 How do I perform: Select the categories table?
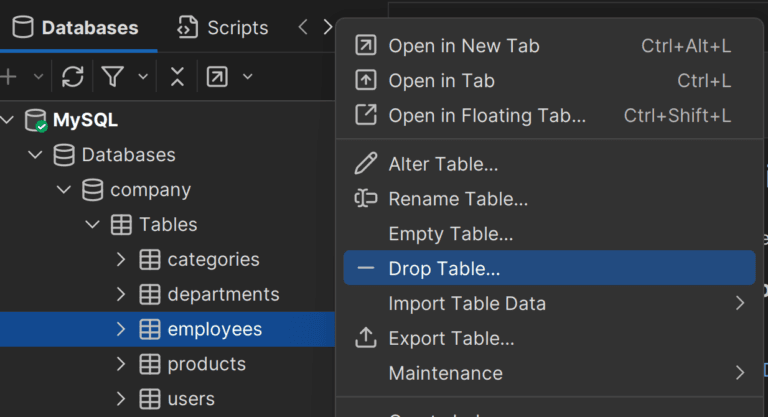pyautogui.click(x=214, y=259)
